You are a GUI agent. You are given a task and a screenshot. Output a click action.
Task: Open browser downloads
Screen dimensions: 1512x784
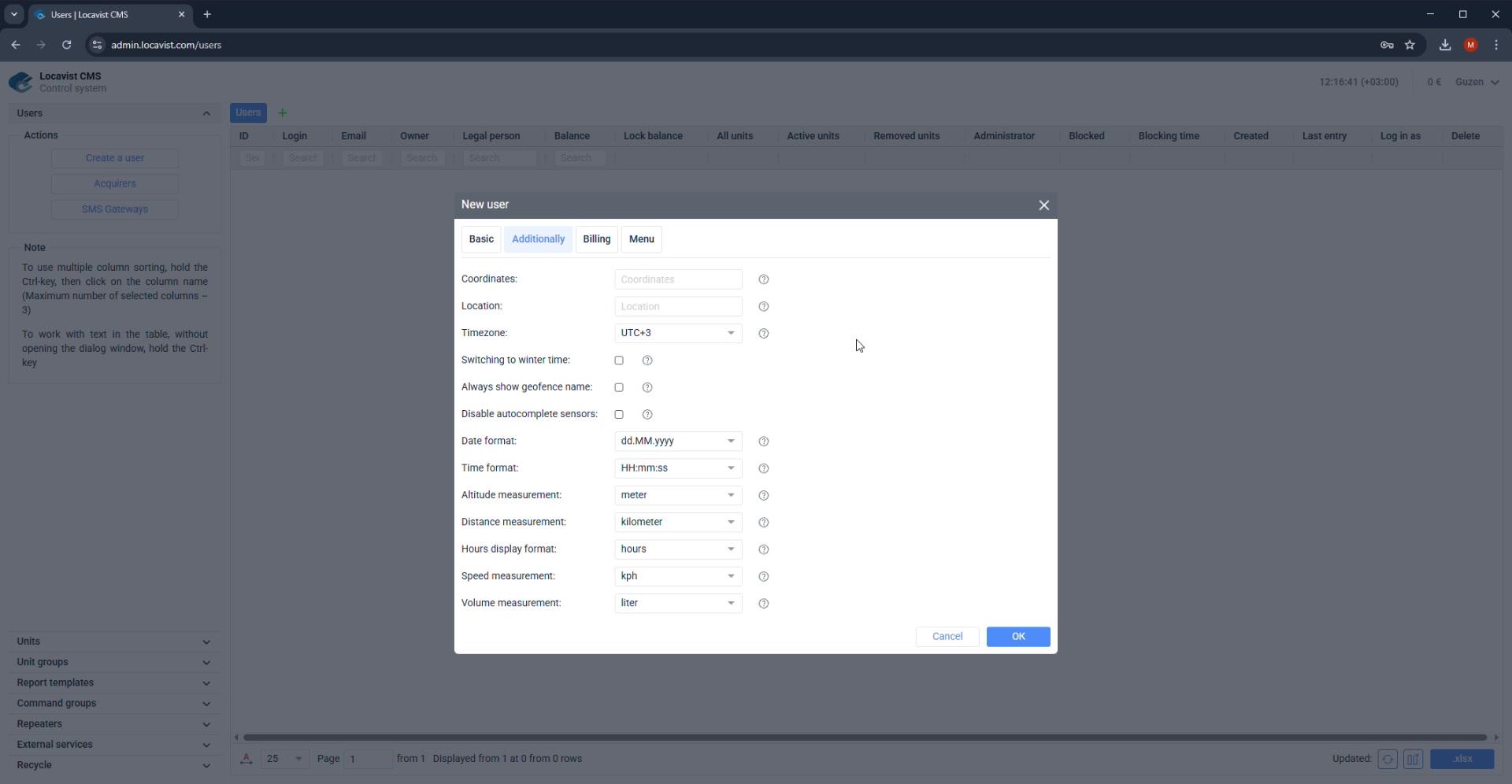(1445, 45)
